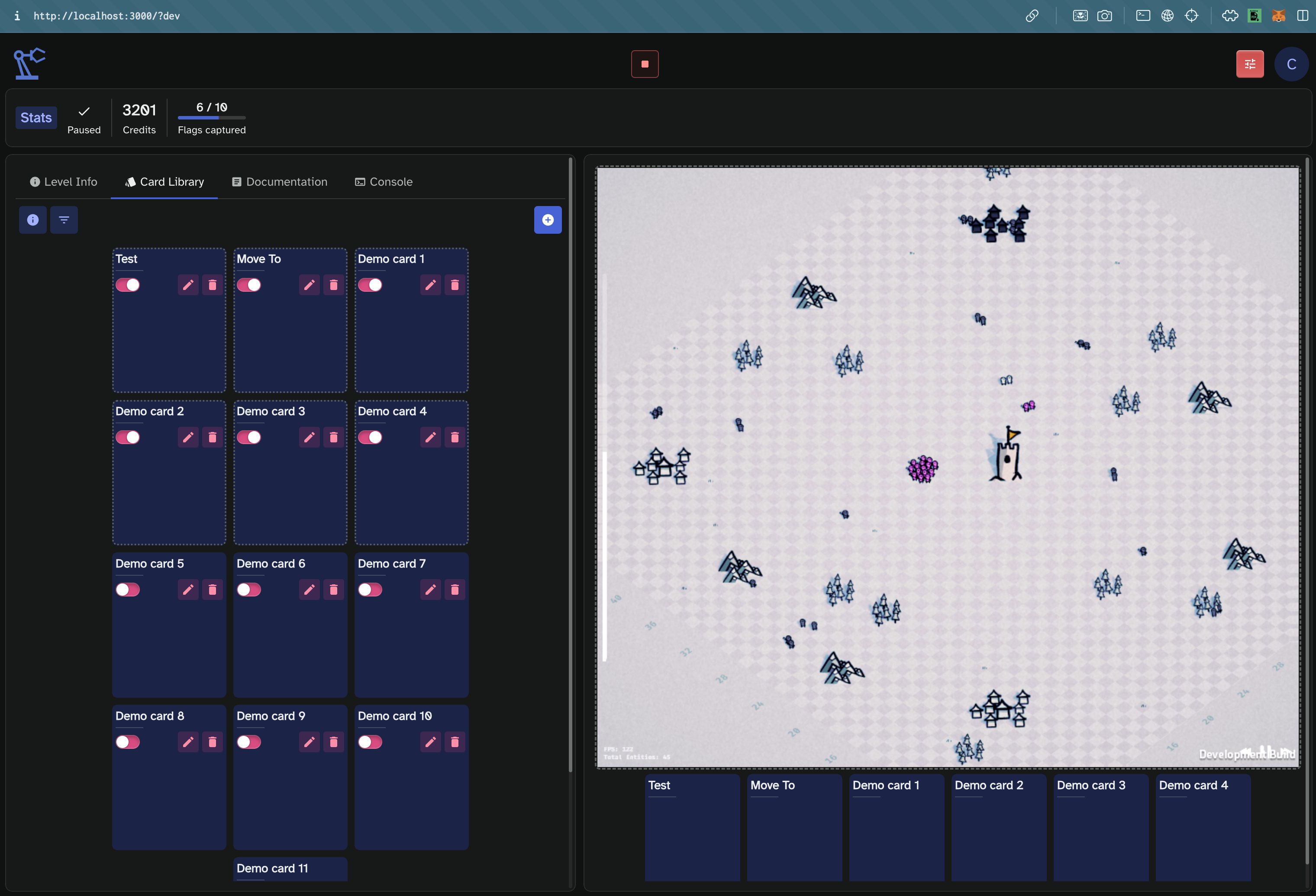Select the Card Library tab
The height and width of the screenshot is (896, 1316).
tap(164, 182)
